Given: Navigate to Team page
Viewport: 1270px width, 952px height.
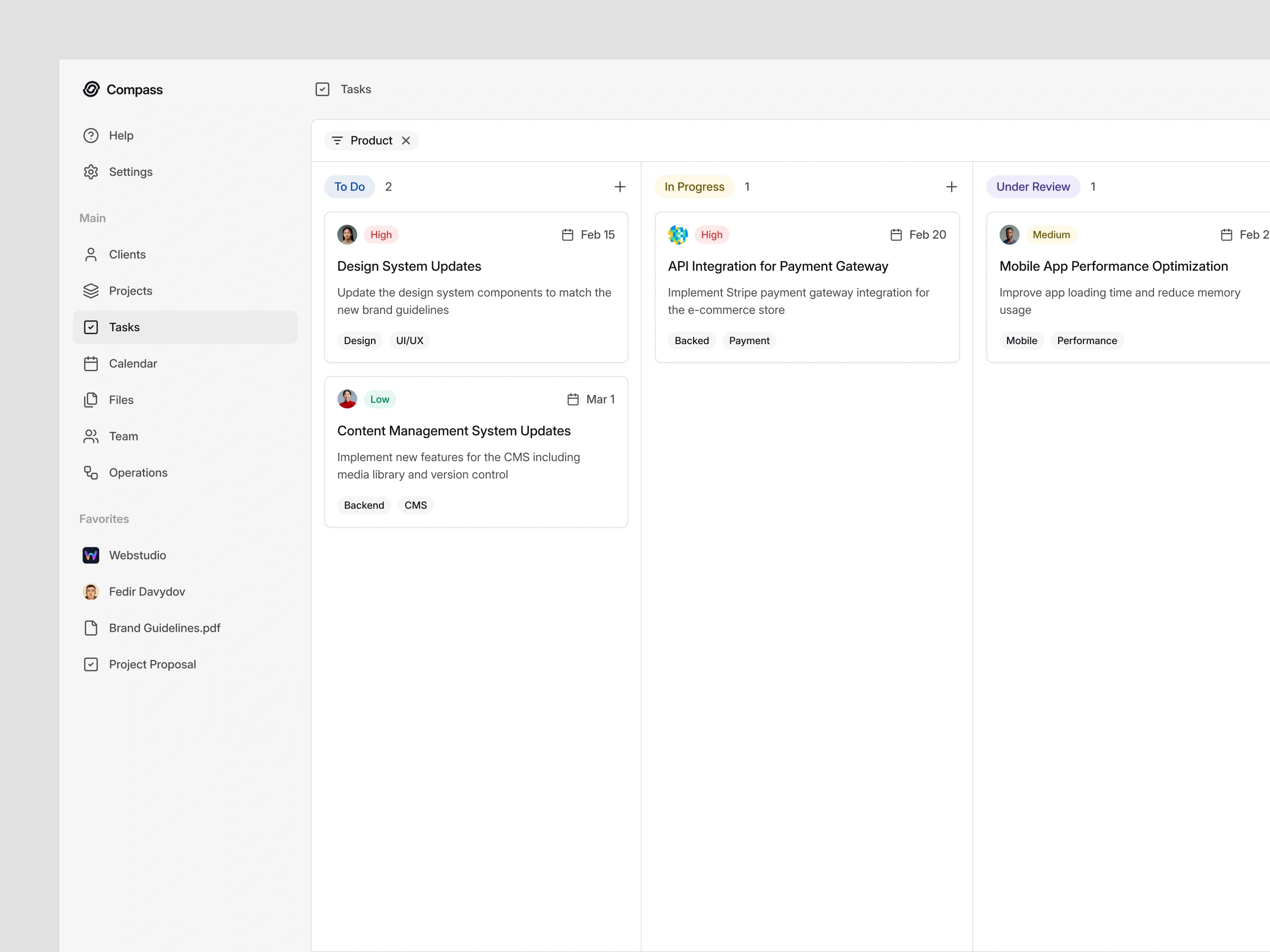Looking at the screenshot, I should click(123, 436).
